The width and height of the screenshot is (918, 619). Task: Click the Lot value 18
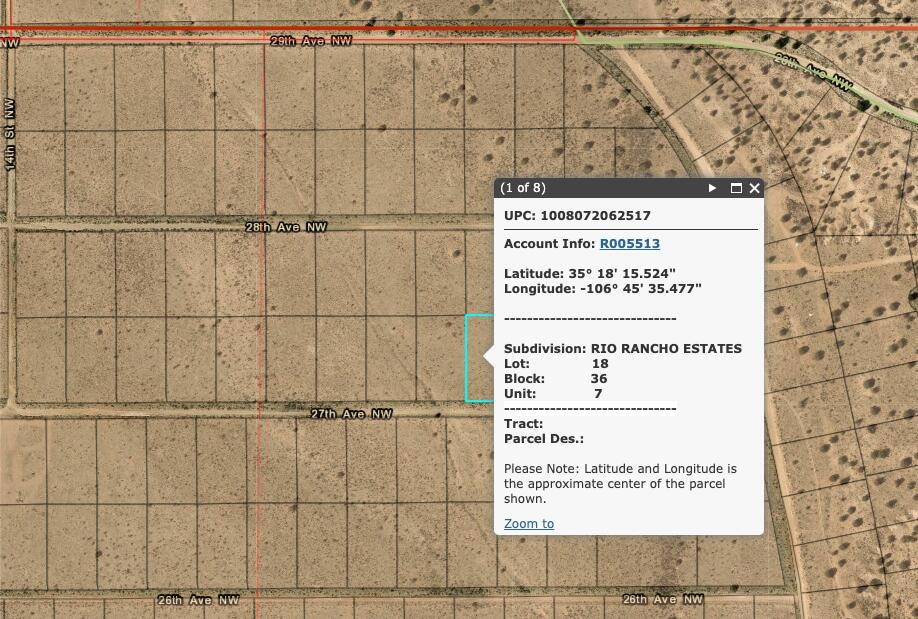tap(600, 364)
